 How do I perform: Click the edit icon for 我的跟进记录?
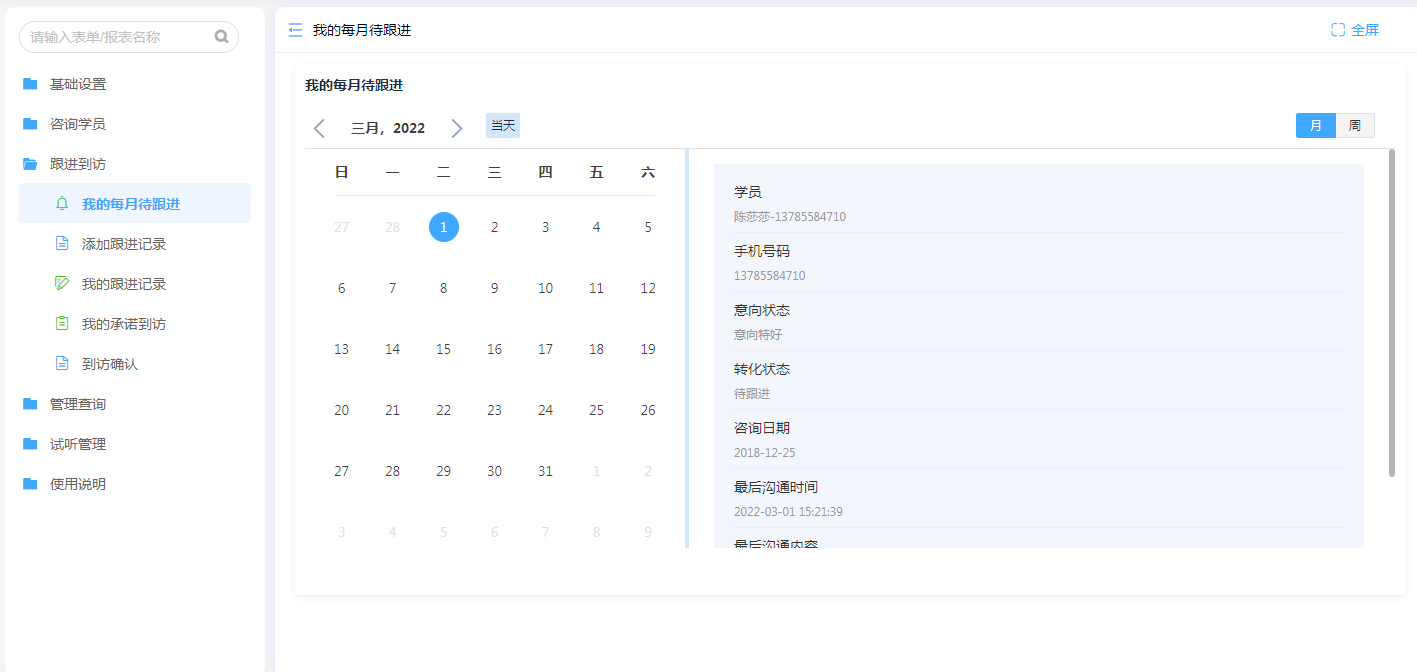pyautogui.click(x=62, y=284)
